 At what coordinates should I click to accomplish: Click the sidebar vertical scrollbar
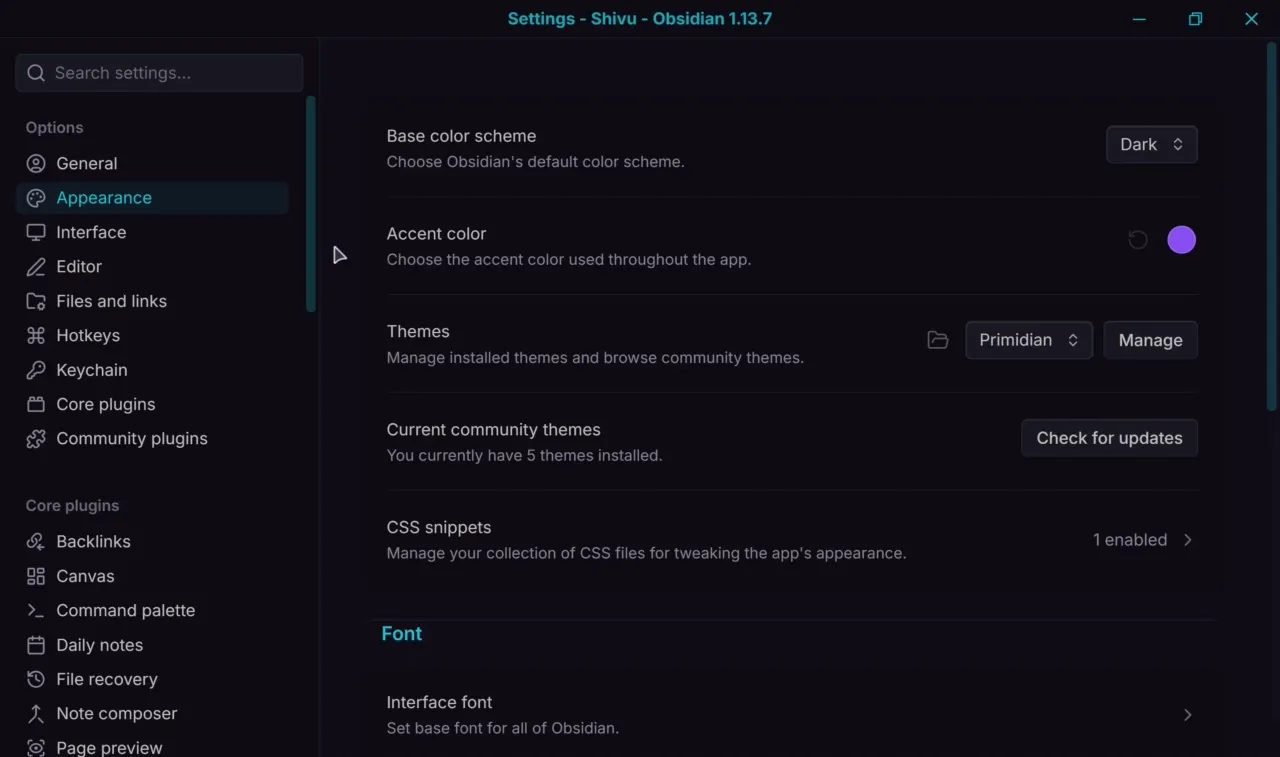point(311,204)
